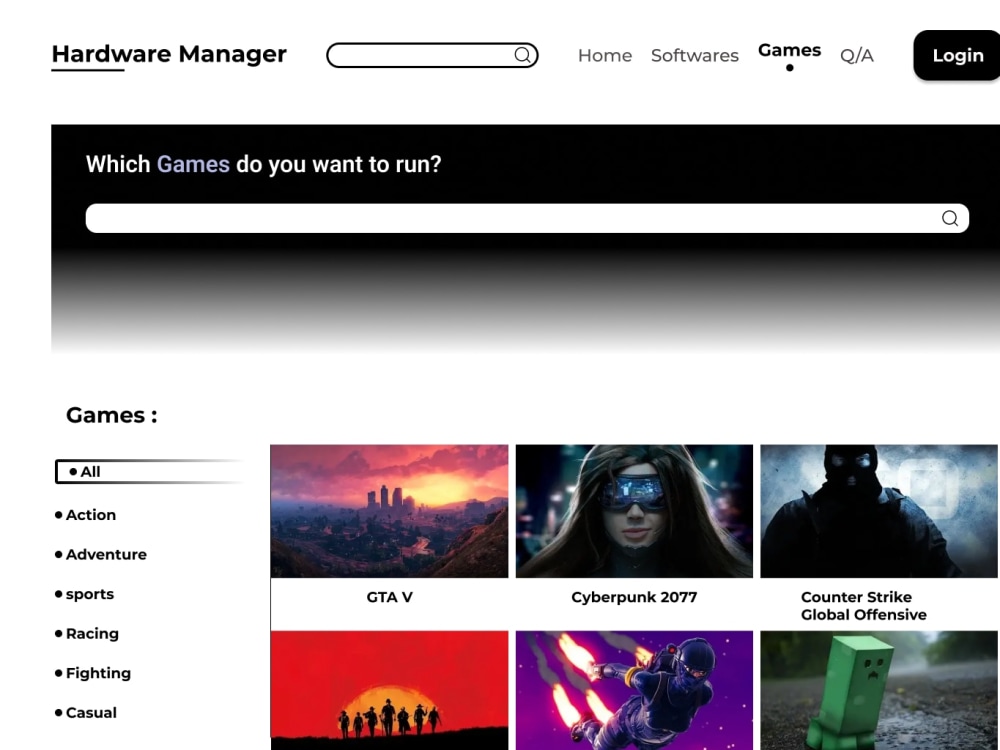Focus the header search field
The image size is (1000, 750).
(x=432, y=55)
